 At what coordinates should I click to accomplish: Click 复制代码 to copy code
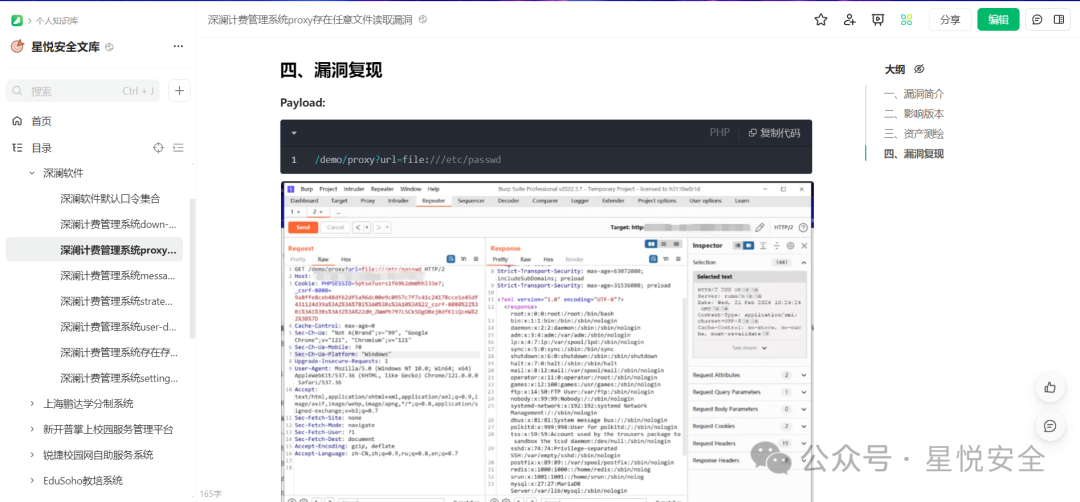[x=774, y=133]
